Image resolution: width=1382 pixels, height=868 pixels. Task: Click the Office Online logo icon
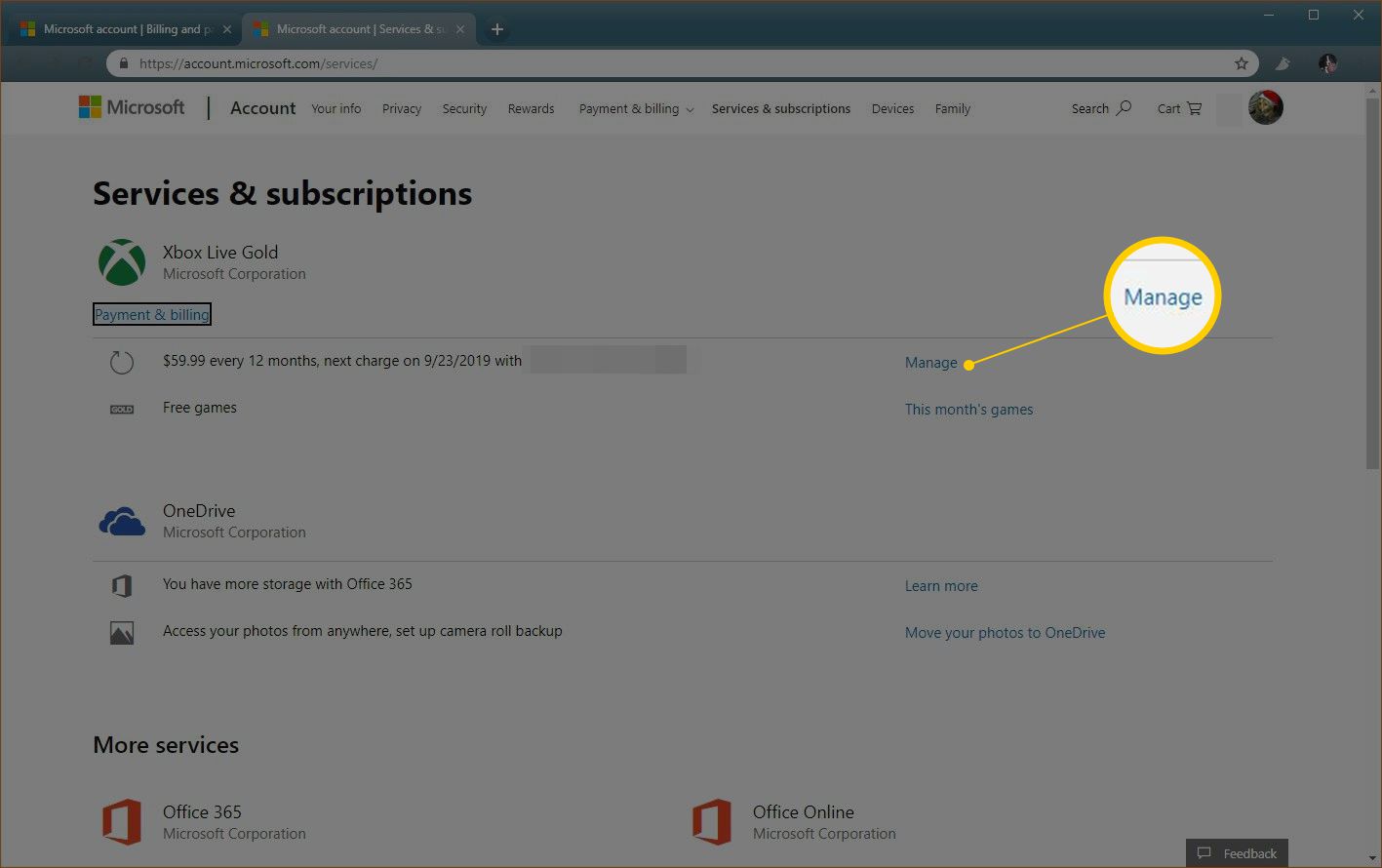[712, 822]
